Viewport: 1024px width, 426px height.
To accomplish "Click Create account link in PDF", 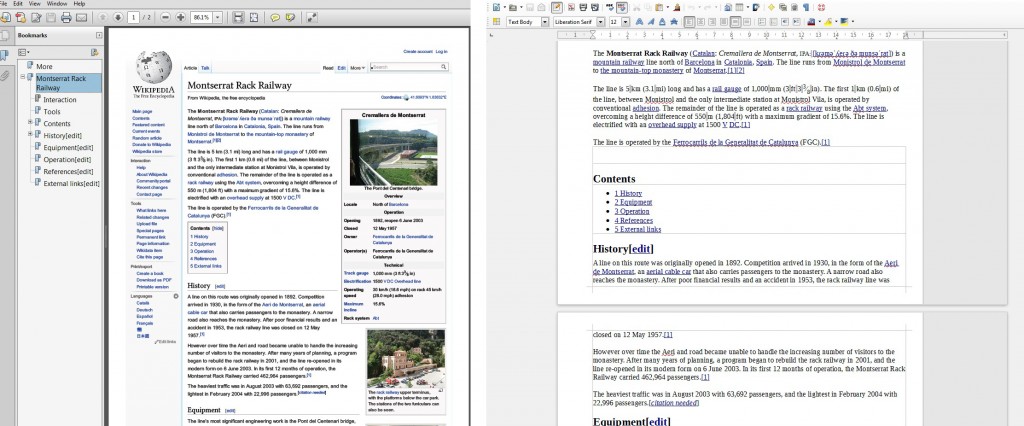I will click(418, 51).
